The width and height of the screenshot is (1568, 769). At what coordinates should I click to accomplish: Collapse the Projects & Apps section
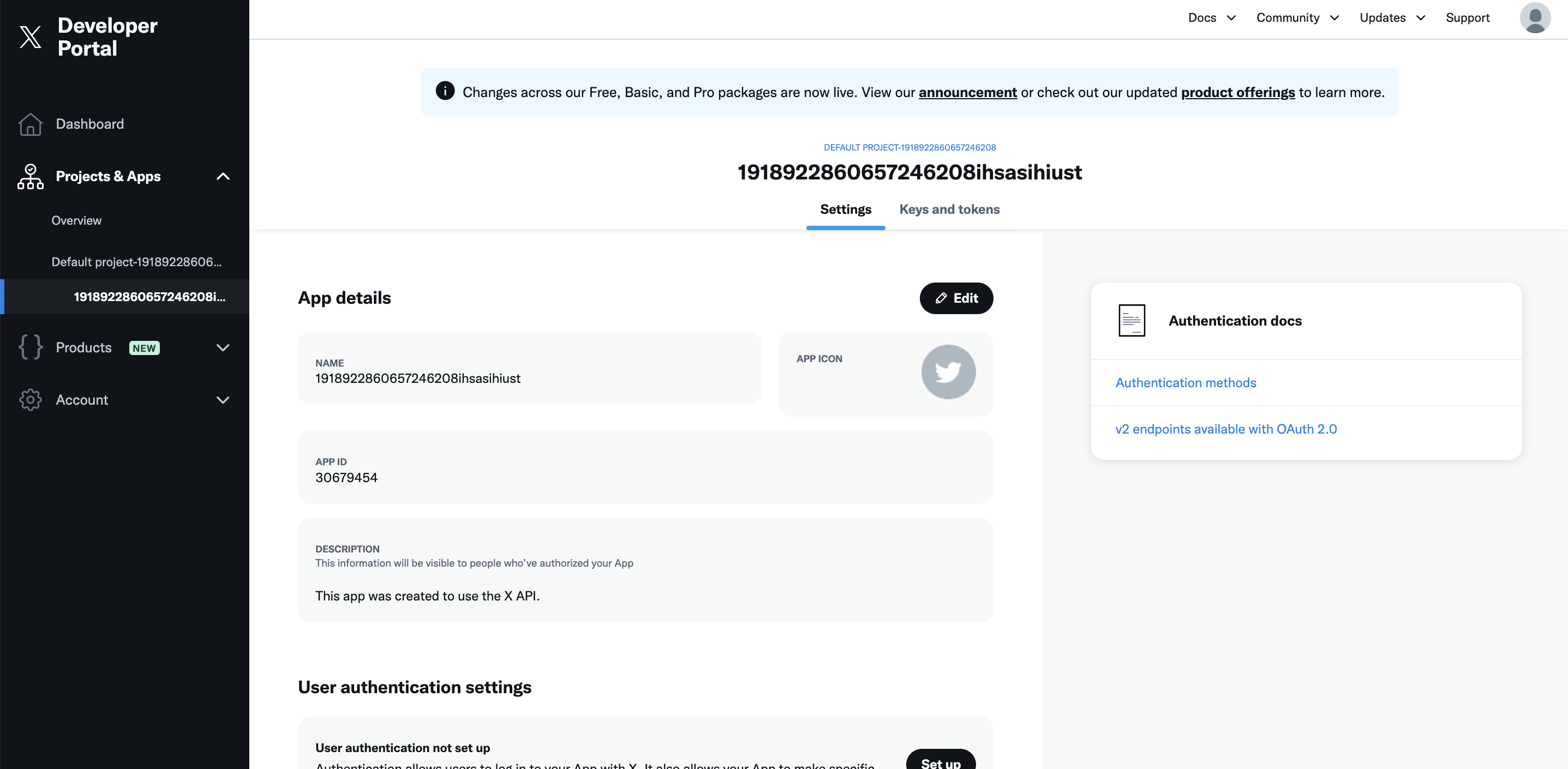[223, 176]
